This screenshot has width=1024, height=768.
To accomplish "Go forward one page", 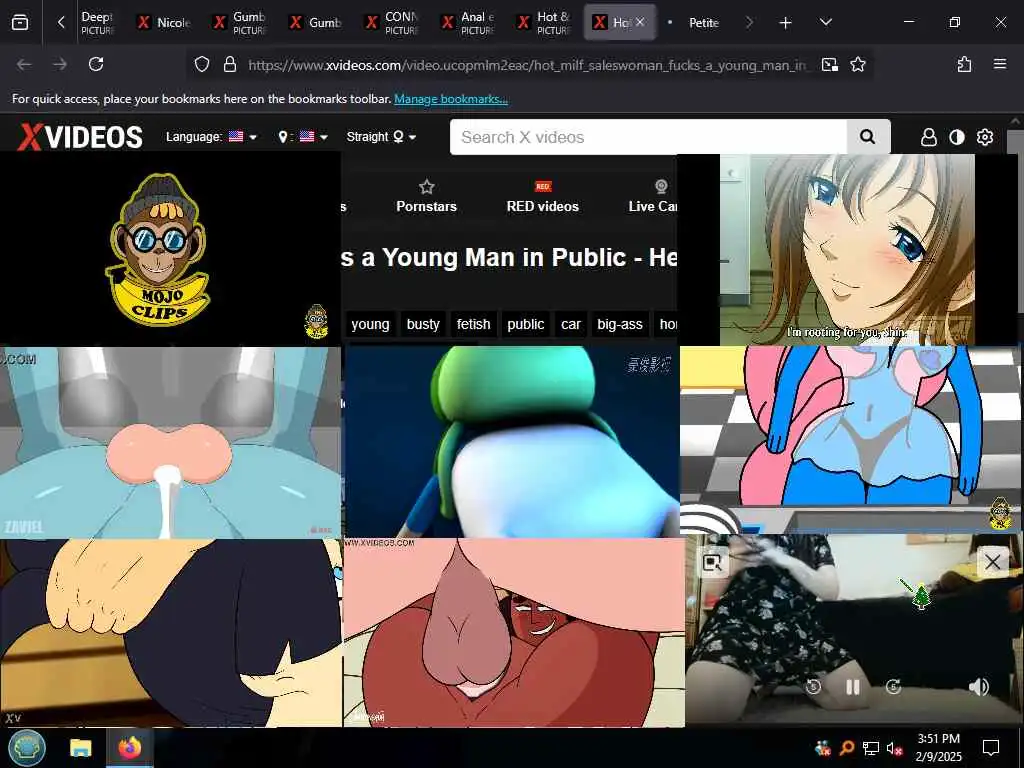I will [x=59, y=64].
